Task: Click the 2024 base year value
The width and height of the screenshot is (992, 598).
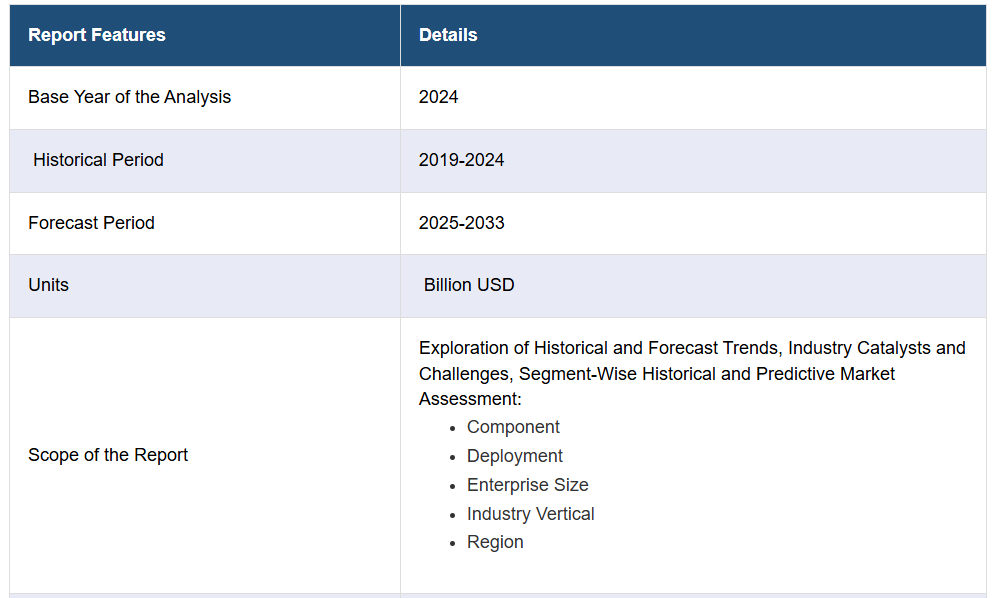Action: coord(438,97)
